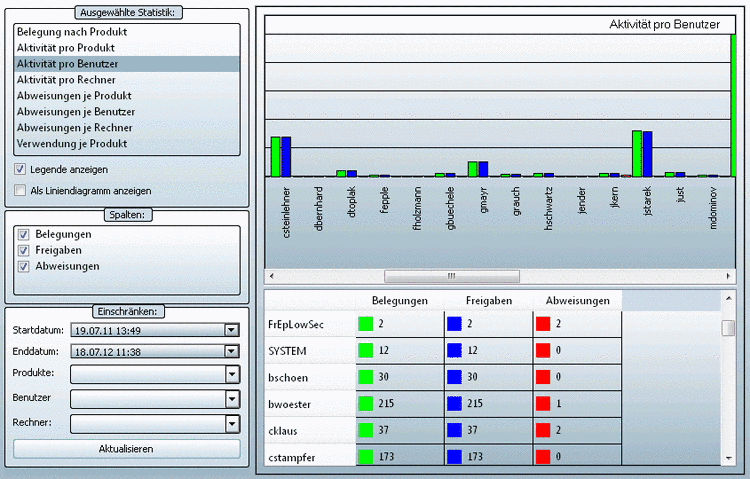Image resolution: width=750 pixels, height=479 pixels.
Task: Click the csteinlehner green chart bar
Action: [276, 157]
